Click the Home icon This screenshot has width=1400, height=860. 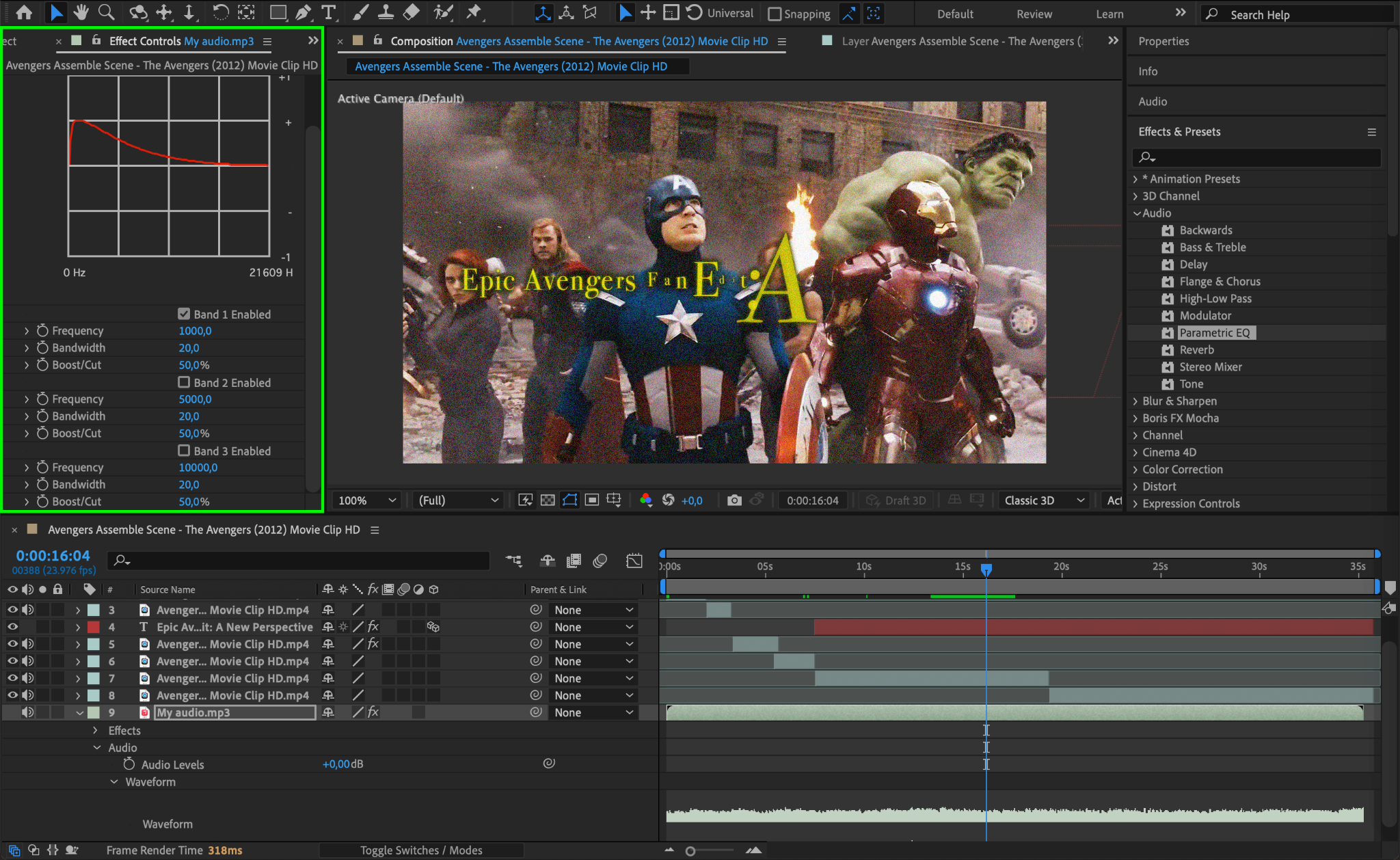tap(24, 12)
